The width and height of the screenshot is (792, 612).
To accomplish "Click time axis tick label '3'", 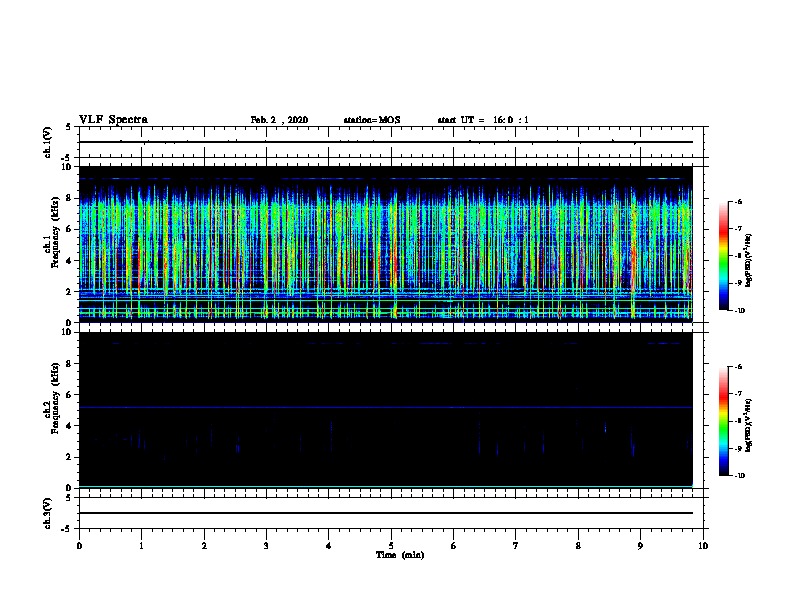I will 266,546.
